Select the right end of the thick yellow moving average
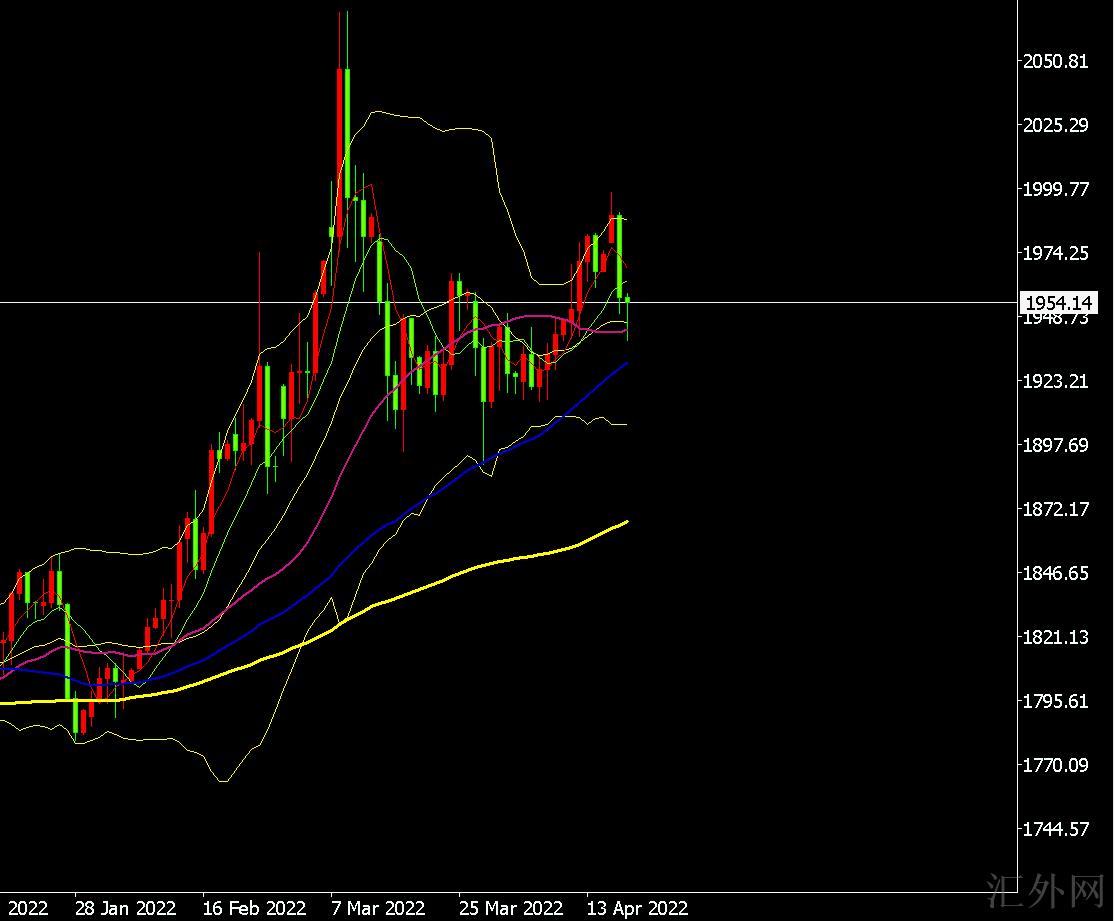The width and height of the screenshot is (1115, 921). pyautogui.click(x=626, y=522)
